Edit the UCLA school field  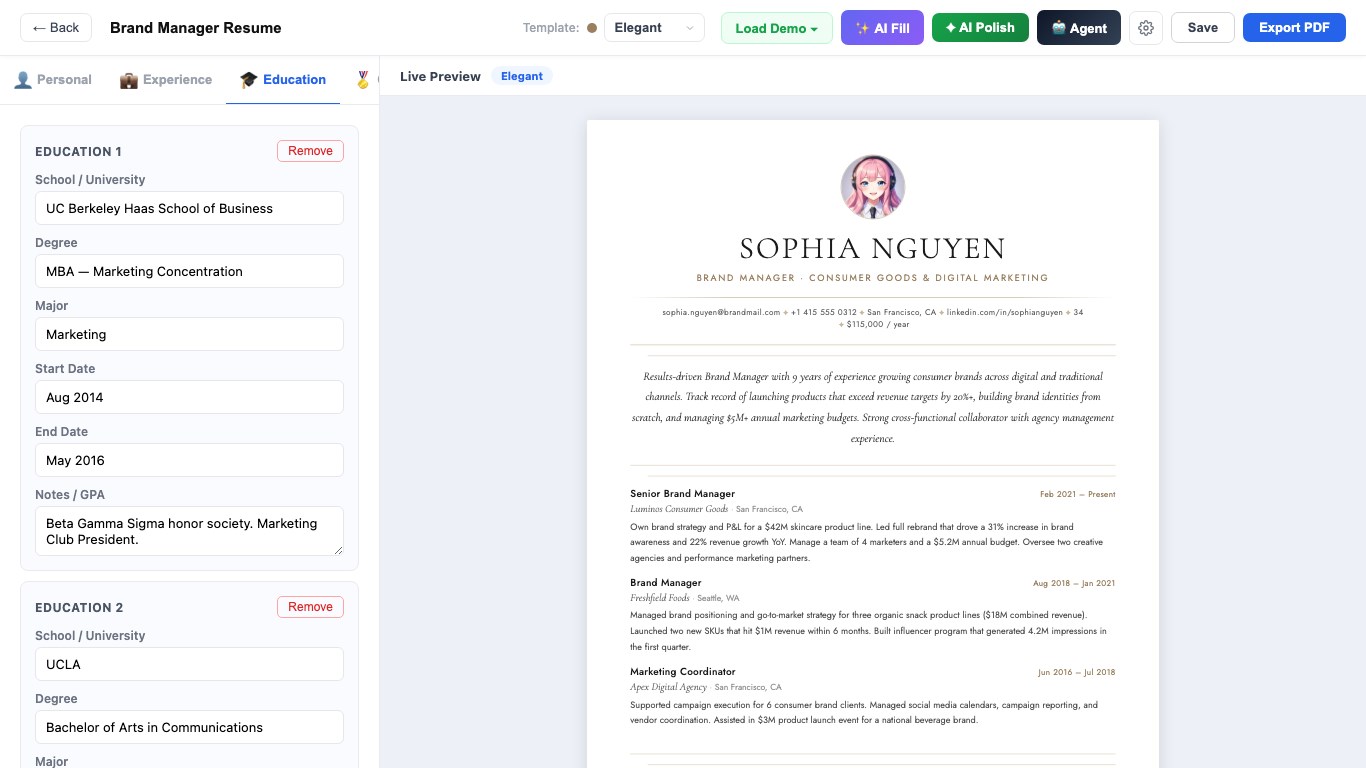[189, 664]
